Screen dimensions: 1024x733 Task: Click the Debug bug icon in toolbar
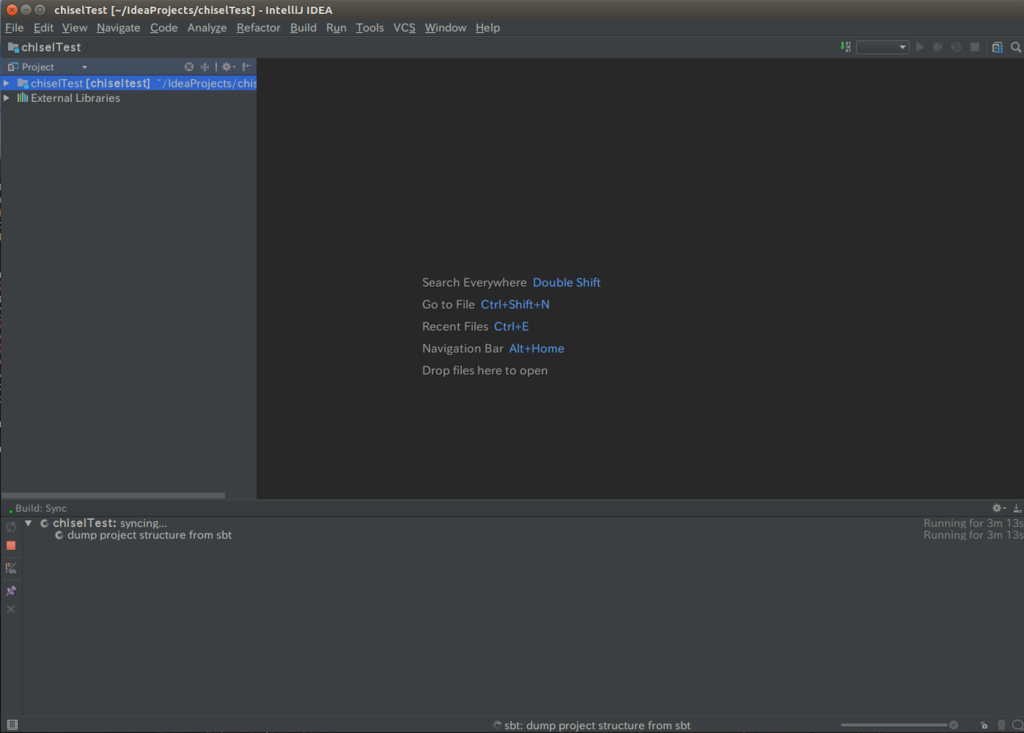[x=938, y=47]
